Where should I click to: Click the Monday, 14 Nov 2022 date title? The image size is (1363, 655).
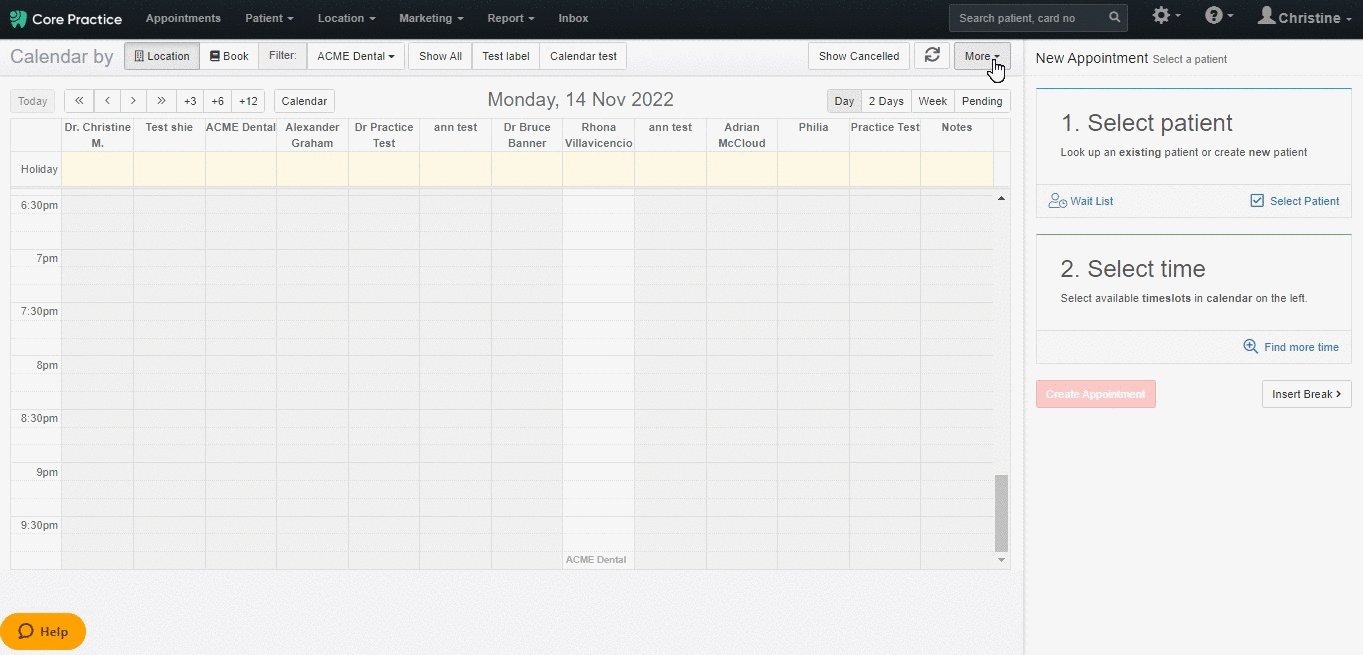point(580,100)
